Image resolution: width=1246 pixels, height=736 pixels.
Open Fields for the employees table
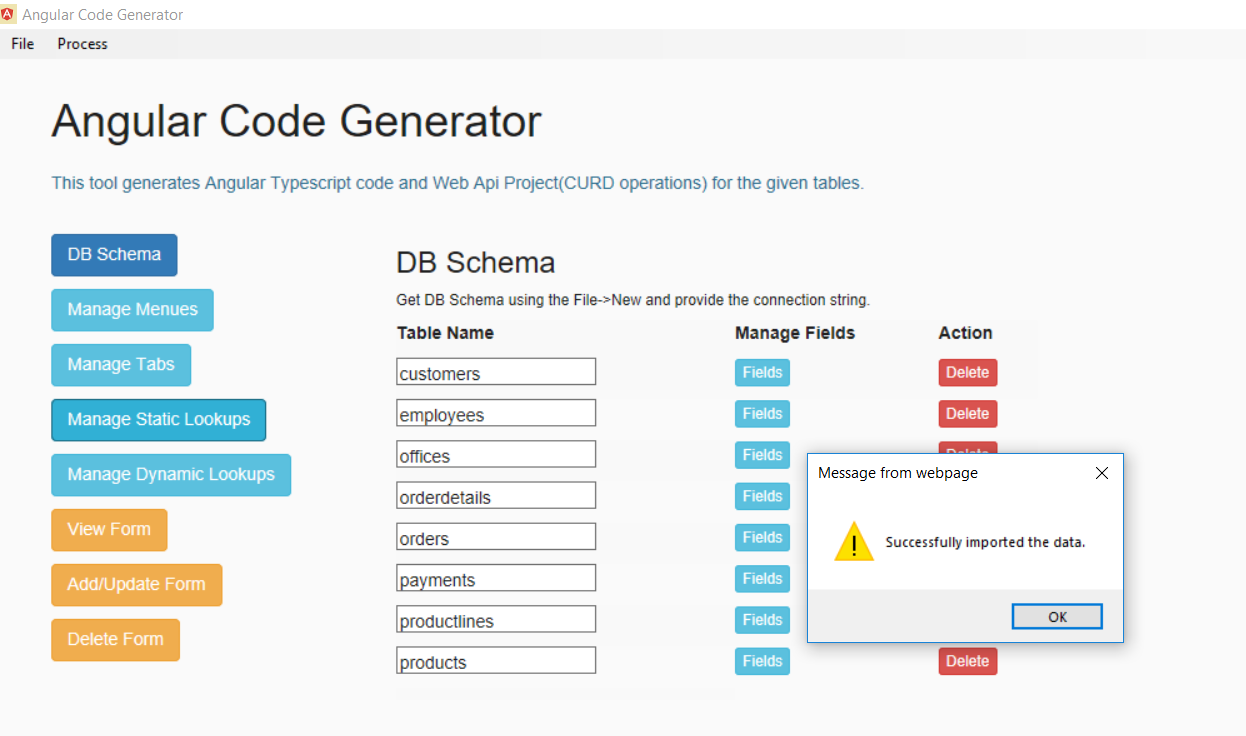762,413
